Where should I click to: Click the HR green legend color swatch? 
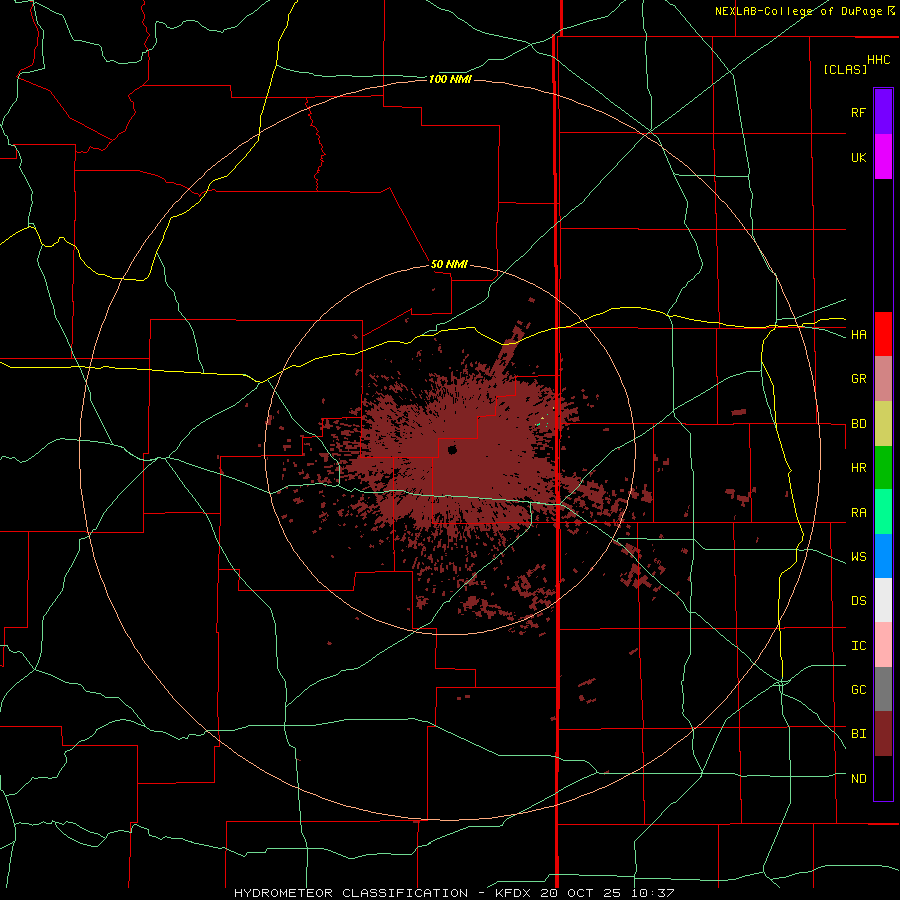[883, 468]
